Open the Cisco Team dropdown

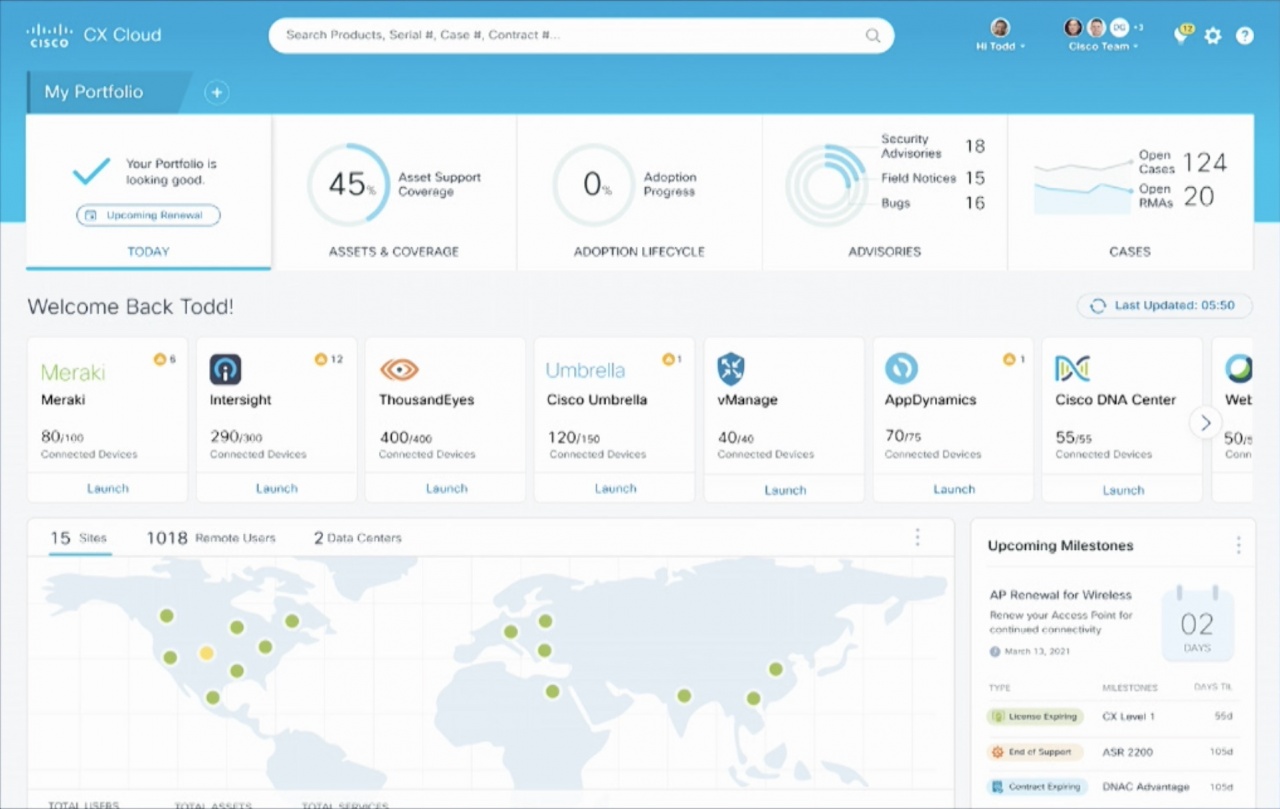click(x=1104, y=46)
